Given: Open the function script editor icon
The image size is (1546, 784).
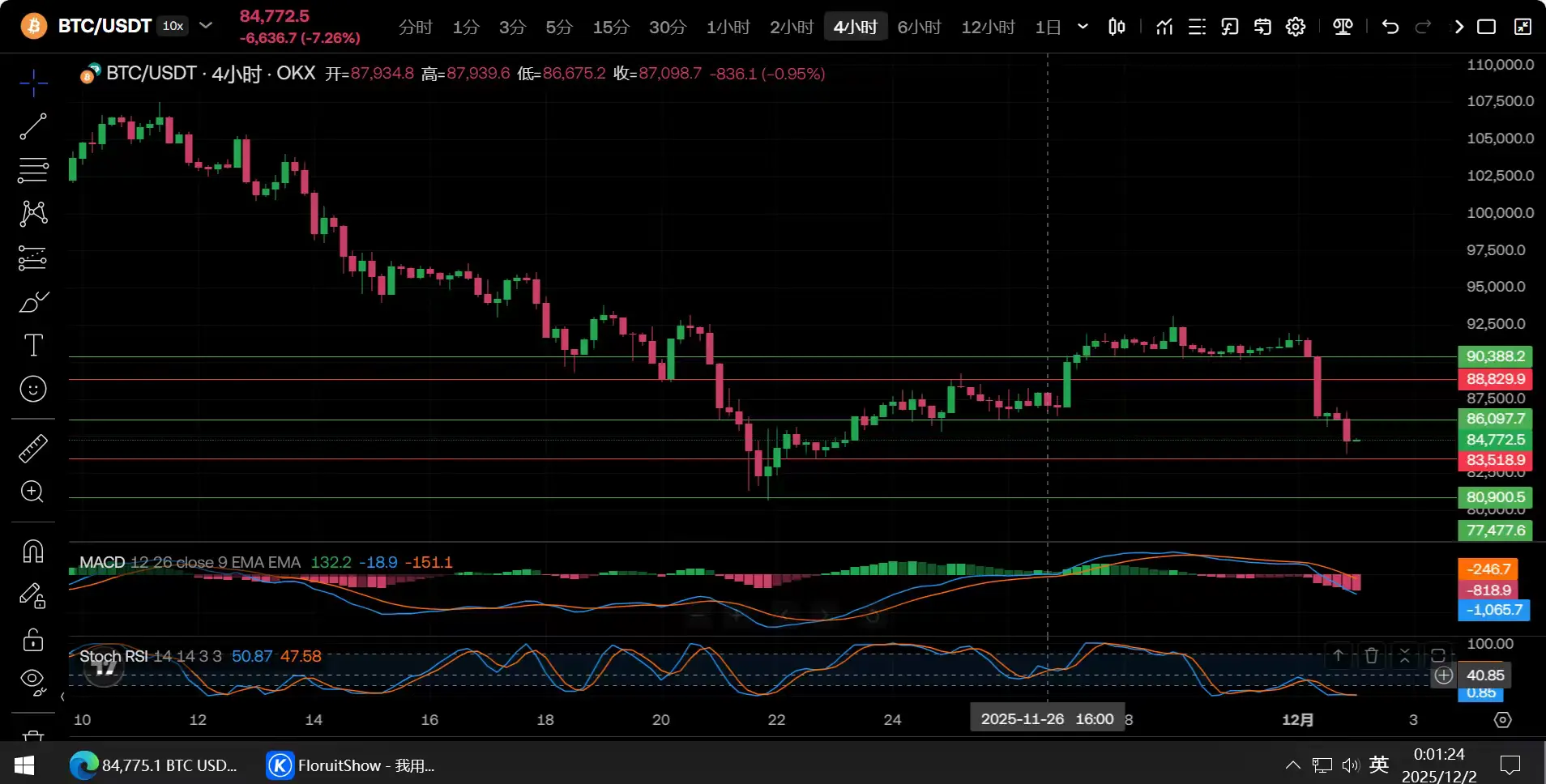Looking at the screenshot, I should point(1230,27).
